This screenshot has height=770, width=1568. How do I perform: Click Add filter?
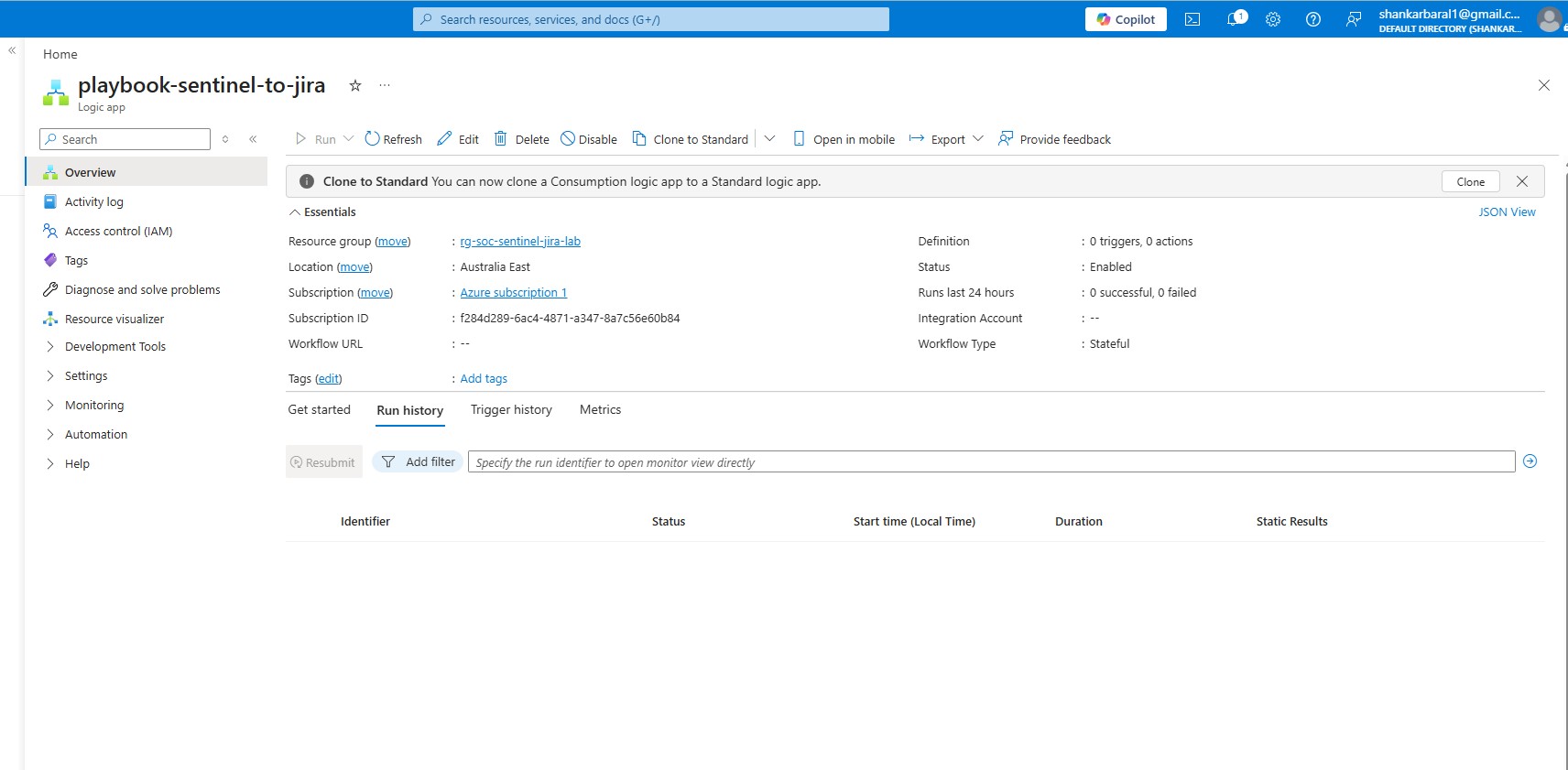tap(419, 461)
